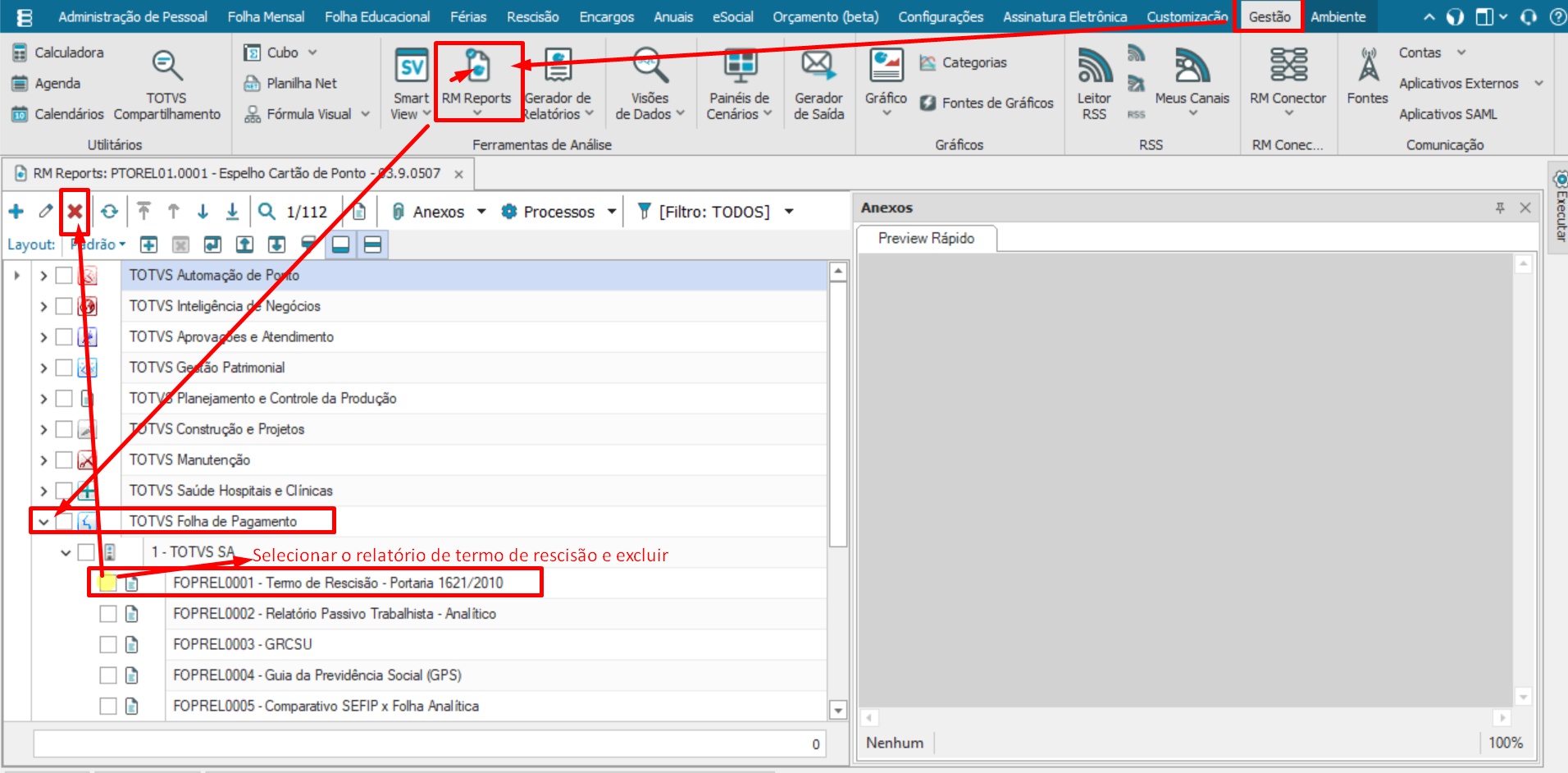This screenshot has height=773, width=1568.
Task: Tick checkbox for FOPREL0004 Guia da Previdência
Action: coord(108,675)
